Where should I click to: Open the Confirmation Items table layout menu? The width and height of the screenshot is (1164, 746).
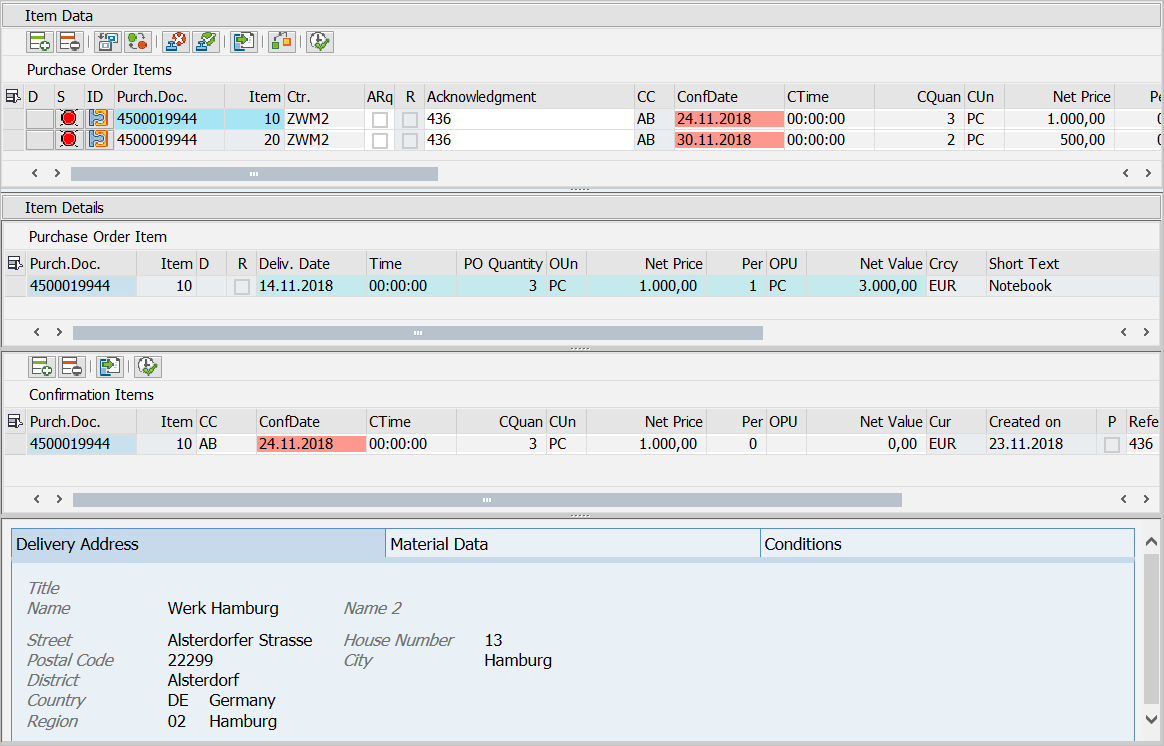[15, 422]
